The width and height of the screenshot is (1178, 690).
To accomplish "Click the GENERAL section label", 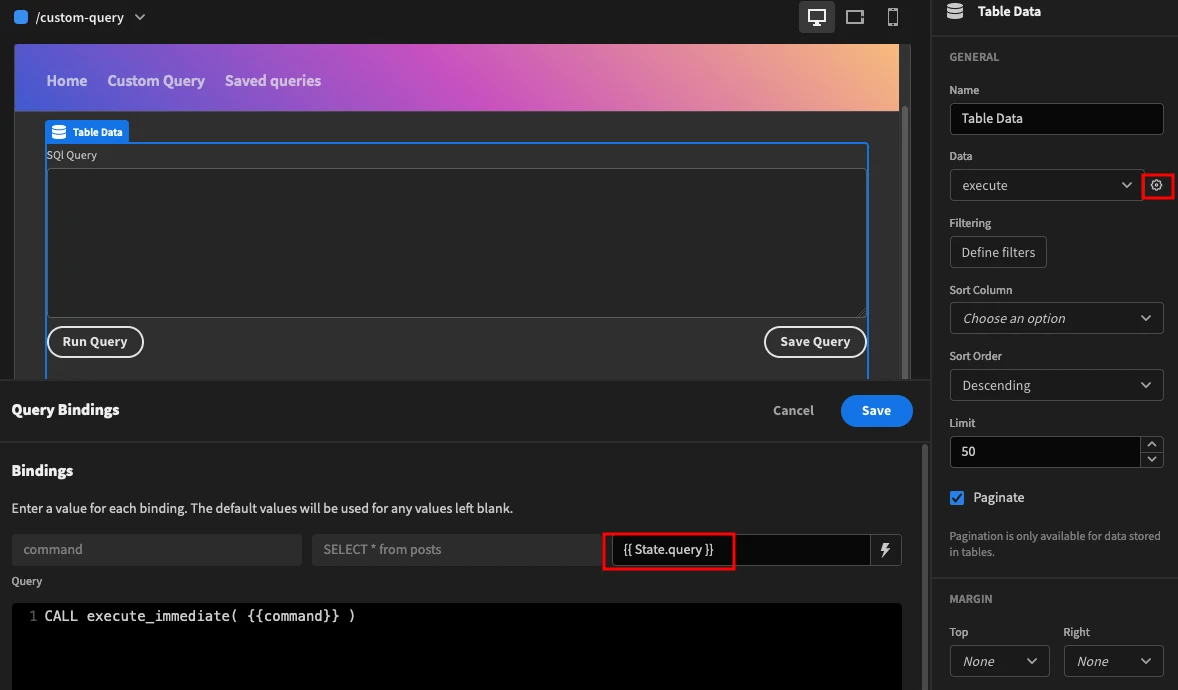I will 974,57.
